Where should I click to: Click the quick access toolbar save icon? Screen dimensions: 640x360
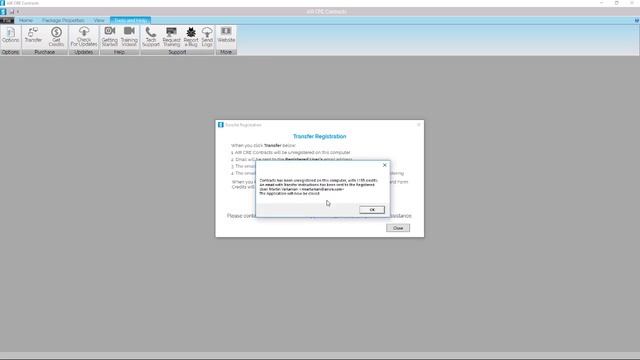[x=12, y=12]
